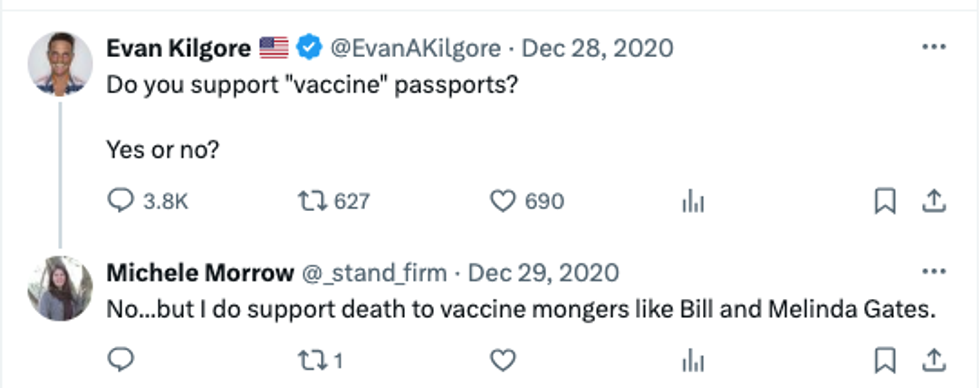This screenshot has width=980, height=388.
Task: Share Michele Morrow's reply
Action: pyautogui.click(x=932, y=361)
